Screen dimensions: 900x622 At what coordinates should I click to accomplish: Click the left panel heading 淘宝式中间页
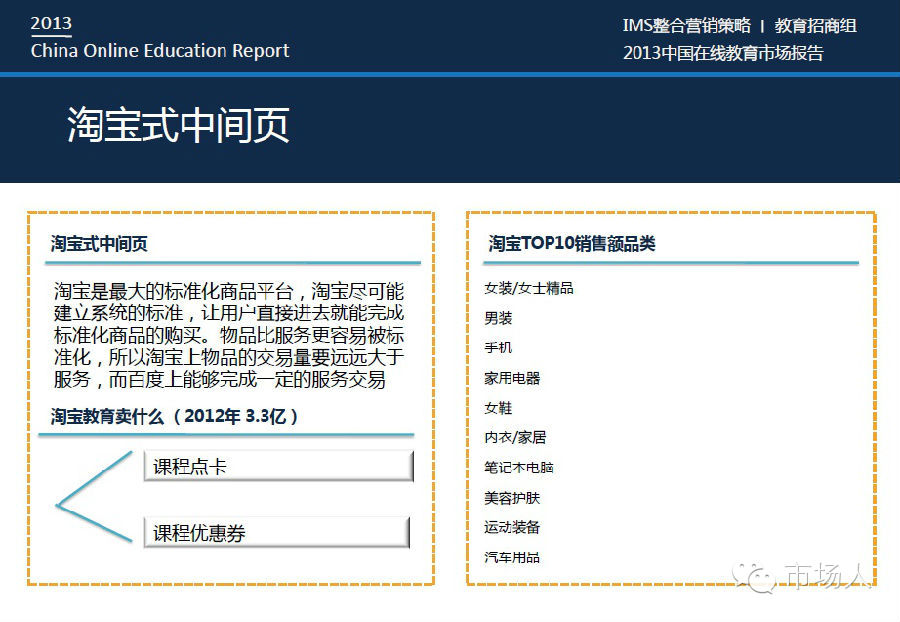pyautogui.click(x=99, y=244)
